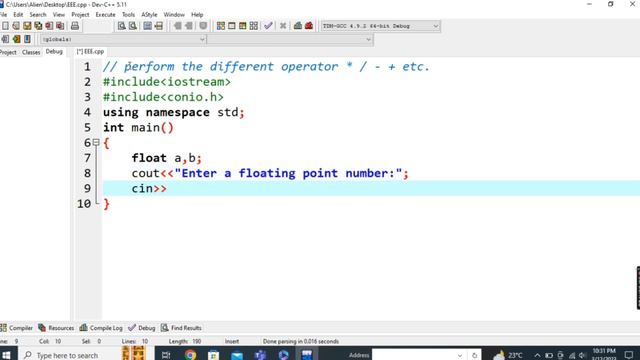
Task: Start debugging with the checkmark icon
Action: 268,26
